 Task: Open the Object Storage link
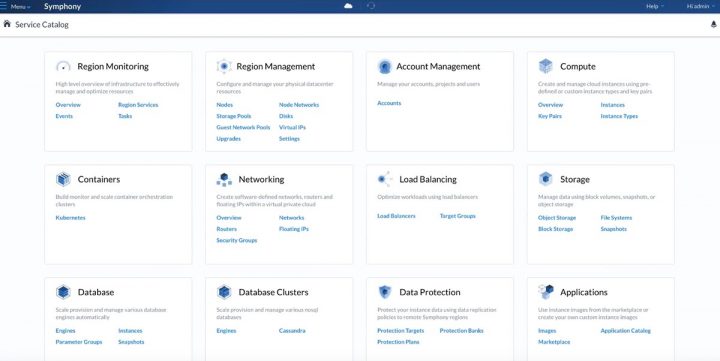pos(557,218)
